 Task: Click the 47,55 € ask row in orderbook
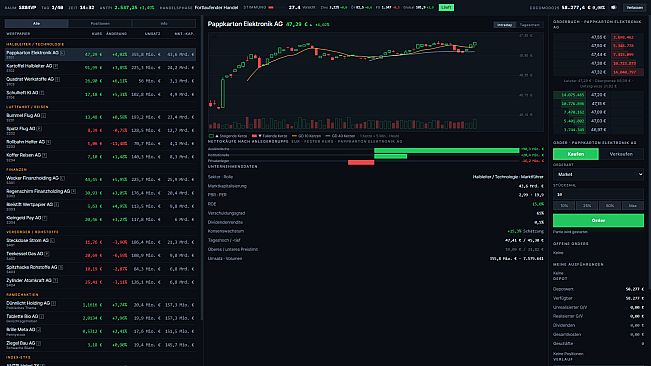[x=598, y=37]
